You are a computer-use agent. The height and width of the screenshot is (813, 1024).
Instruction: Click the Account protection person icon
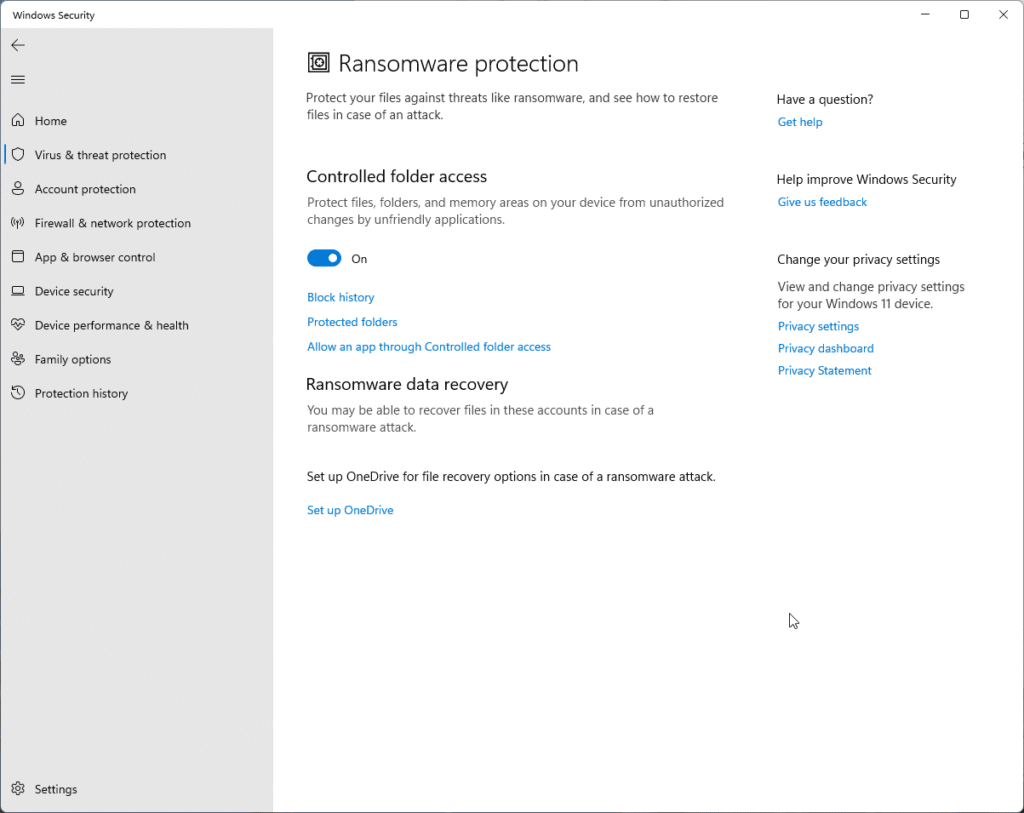pyautogui.click(x=18, y=189)
